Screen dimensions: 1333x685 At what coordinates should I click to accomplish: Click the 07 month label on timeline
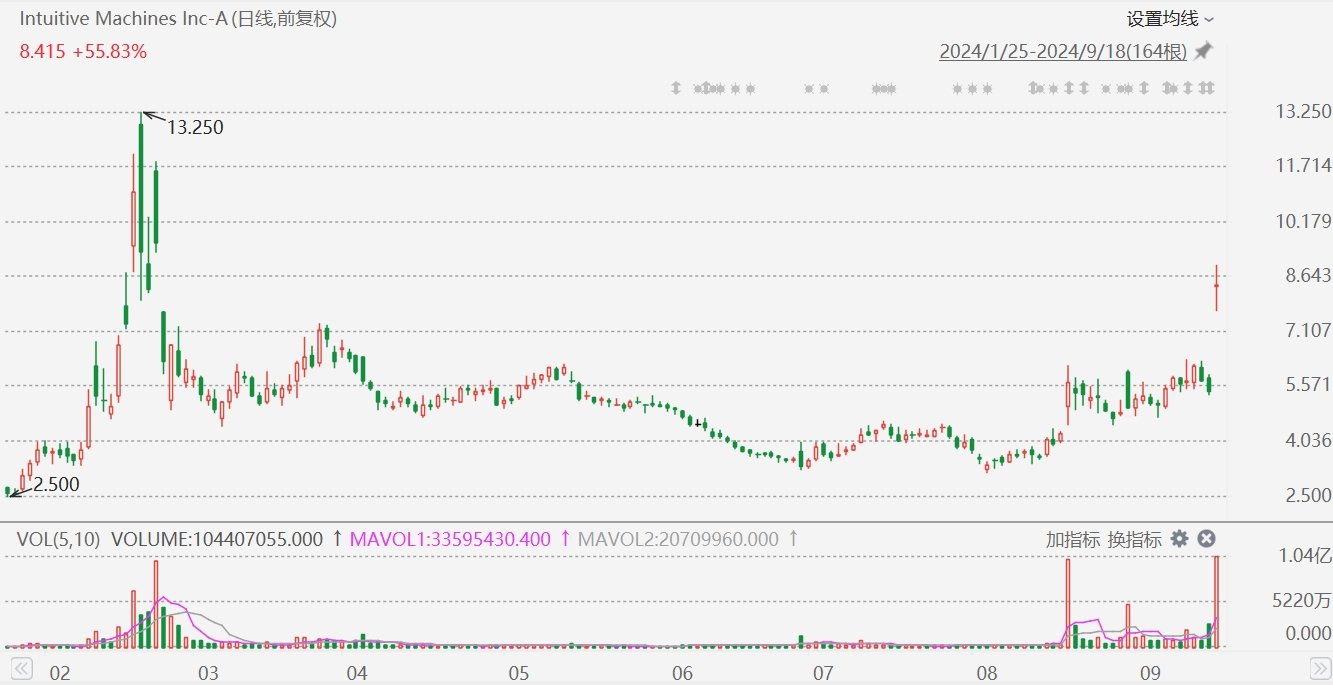(x=822, y=673)
